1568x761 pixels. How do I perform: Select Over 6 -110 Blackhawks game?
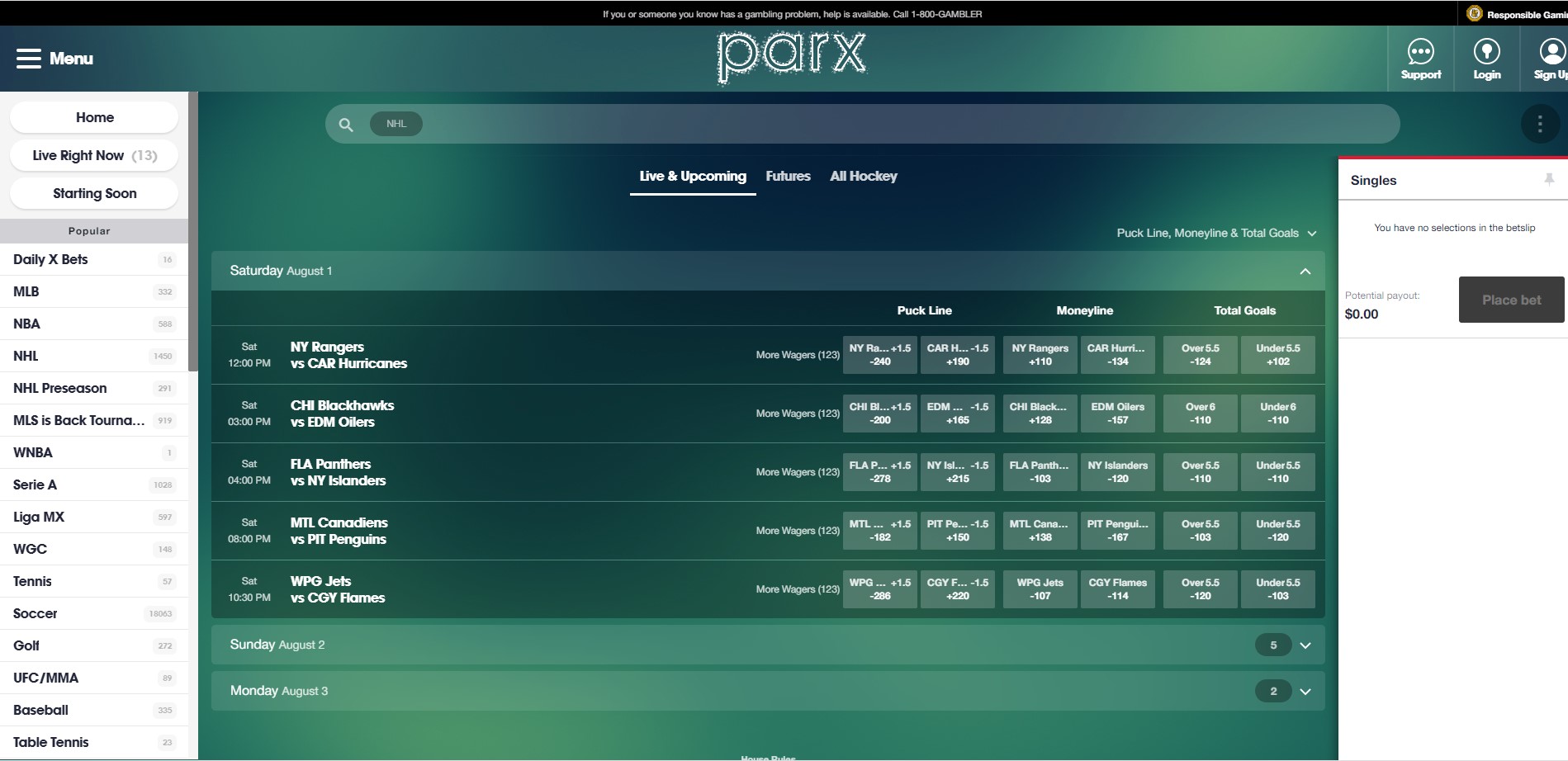(1201, 414)
